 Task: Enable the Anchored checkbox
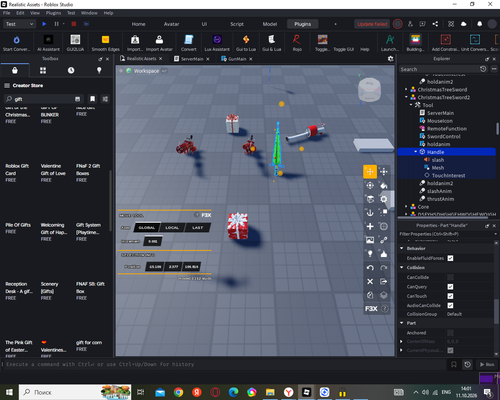450,333
